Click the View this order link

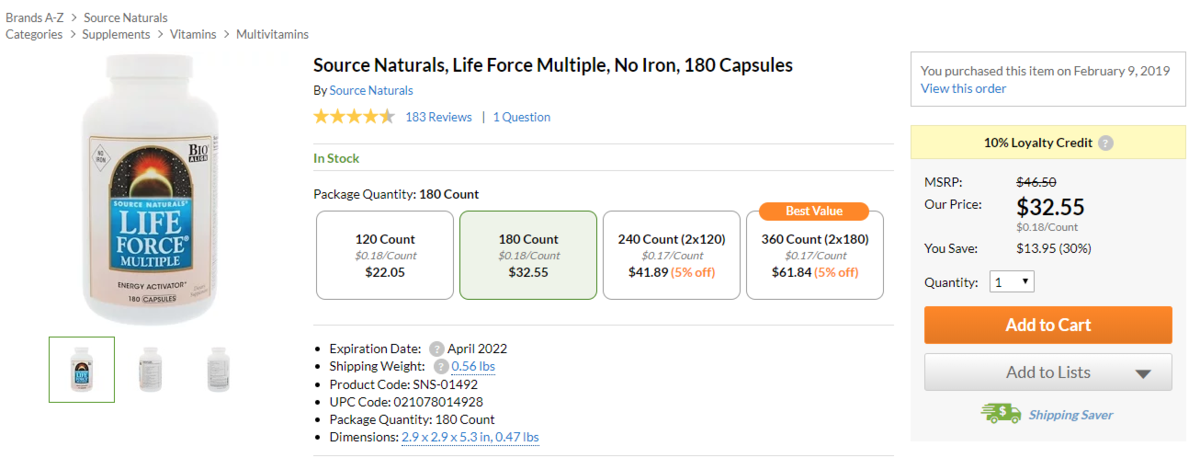click(x=964, y=88)
